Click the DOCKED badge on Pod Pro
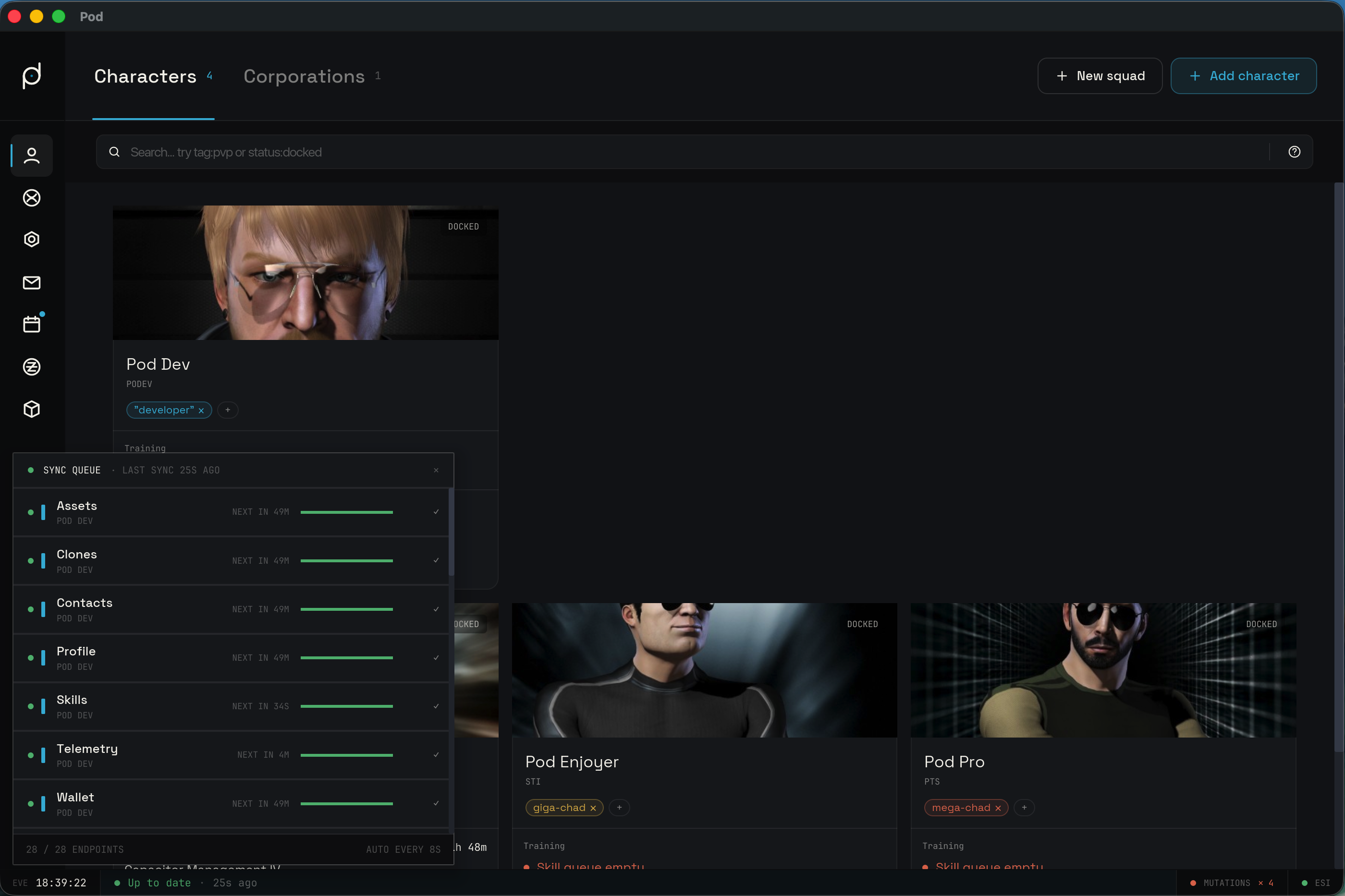This screenshot has height=896, width=1345. (x=1261, y=625)
